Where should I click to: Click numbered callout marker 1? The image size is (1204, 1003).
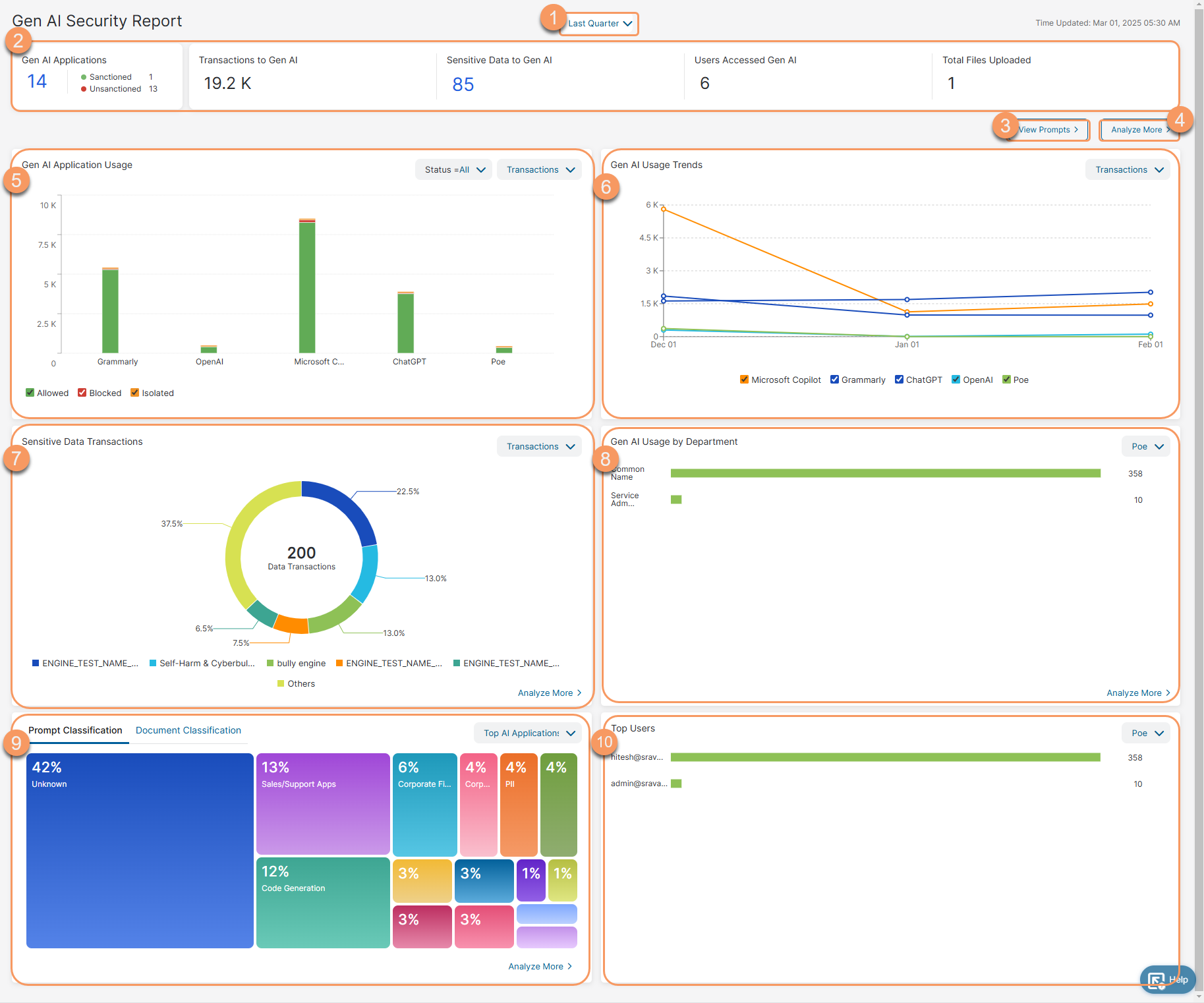[553, 18]
